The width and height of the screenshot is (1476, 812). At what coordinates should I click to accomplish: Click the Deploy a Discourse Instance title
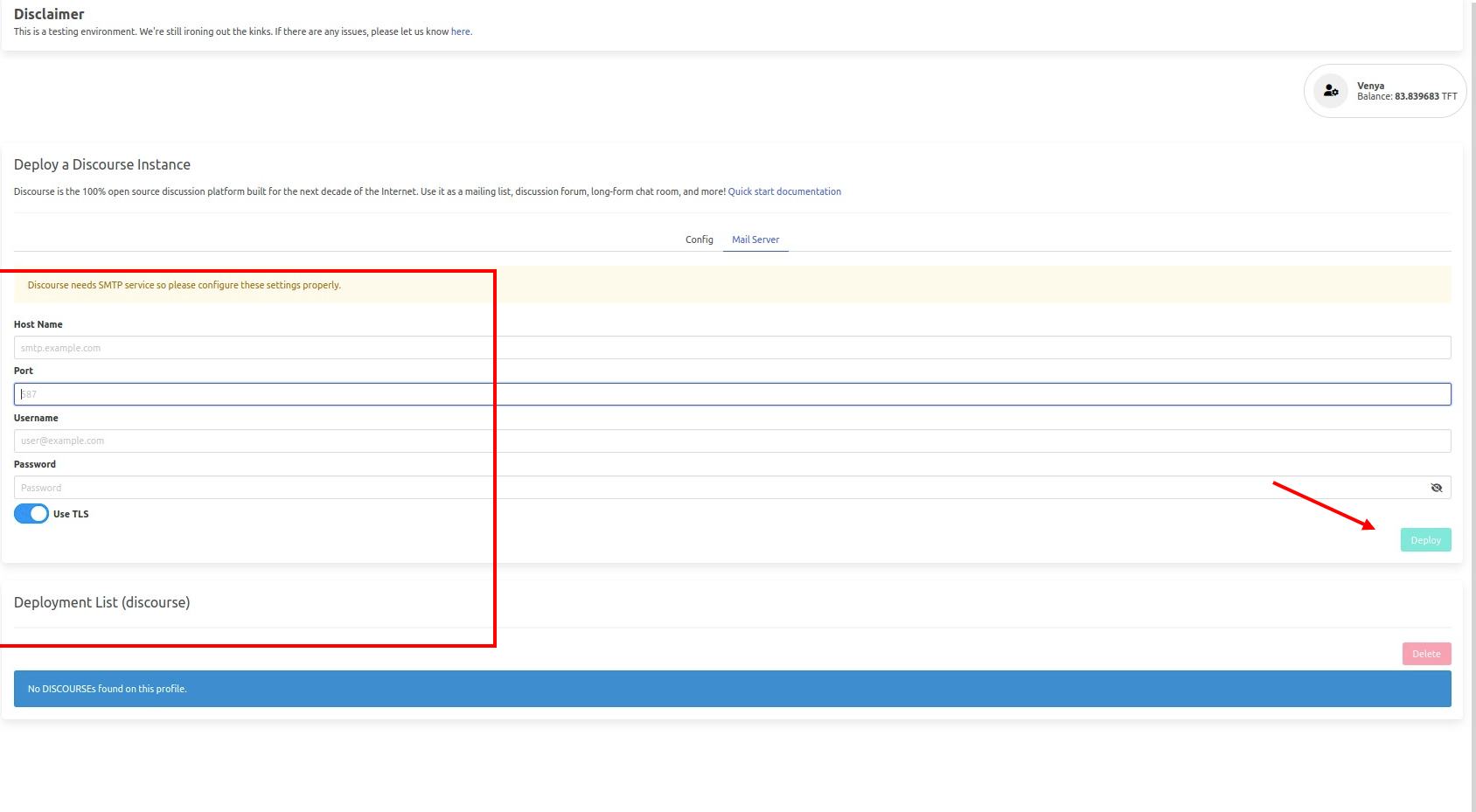tap(102, 164)
